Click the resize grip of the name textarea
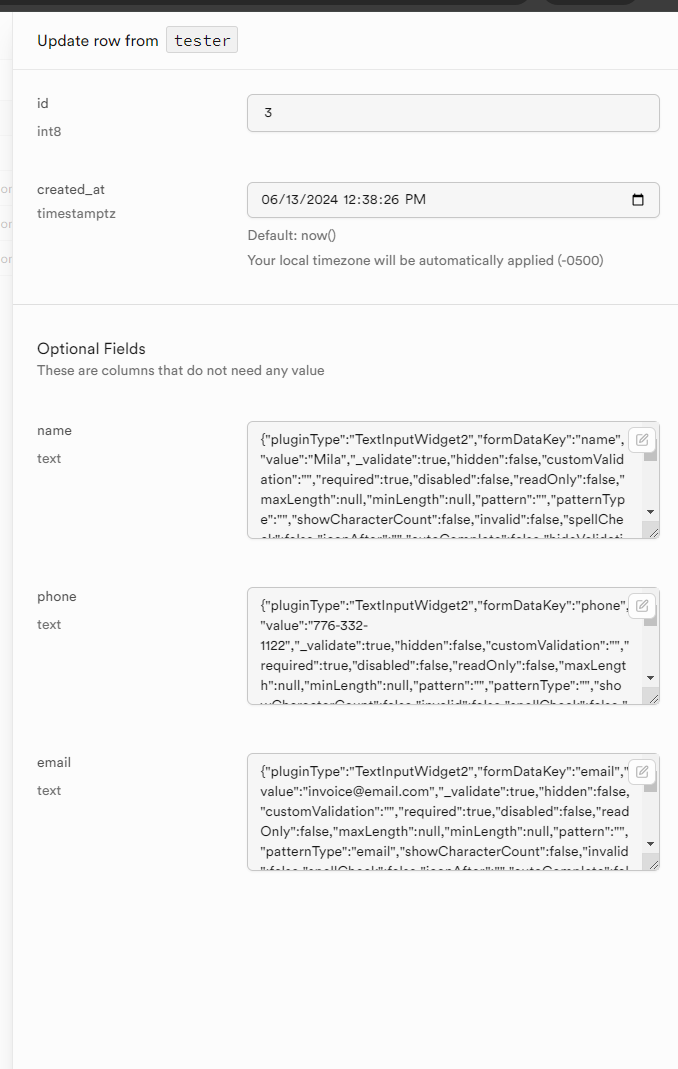Screen dimensions: 678x1069 (x=653, y=532)
